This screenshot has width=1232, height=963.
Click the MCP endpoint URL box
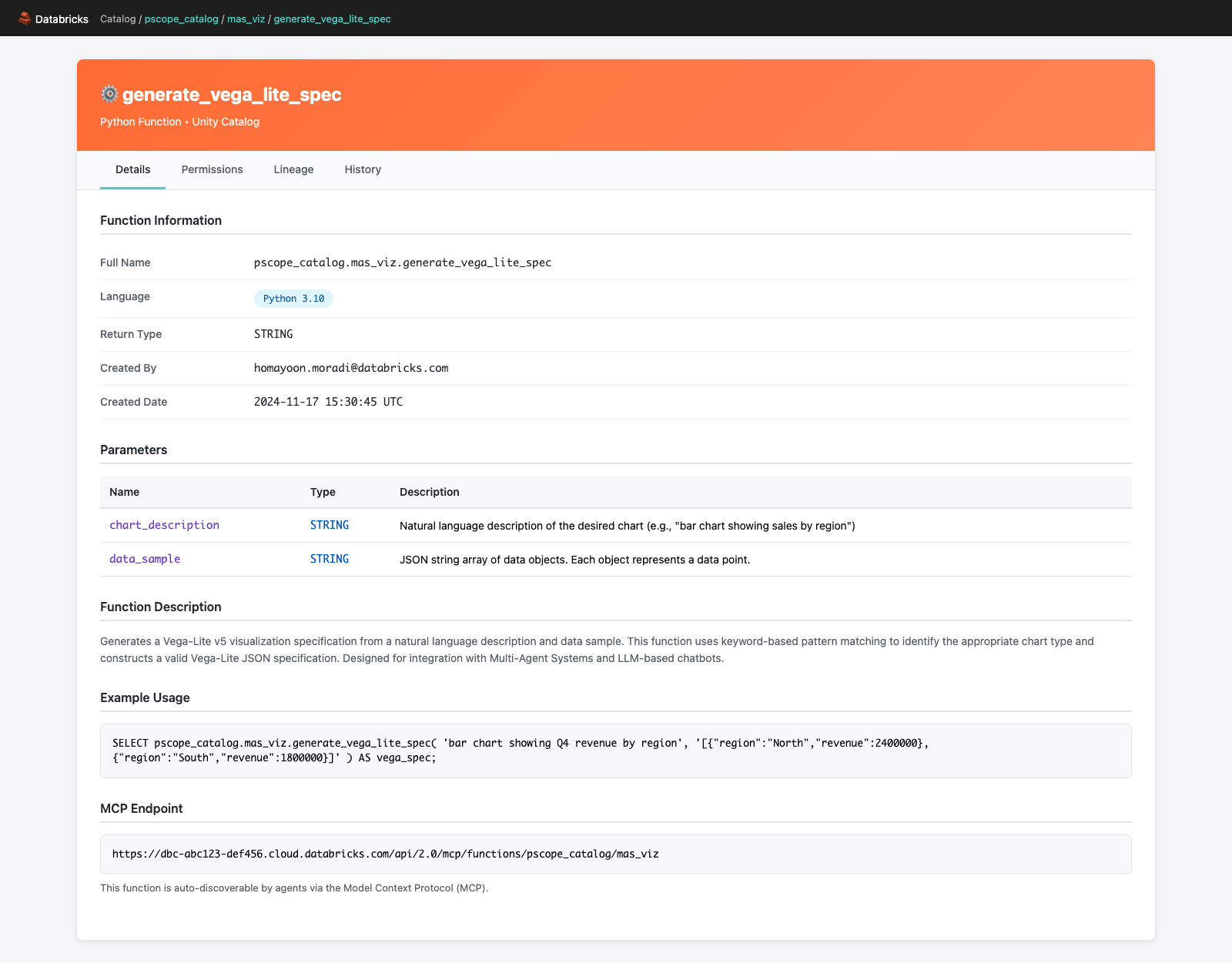click(x=615, y=854)
